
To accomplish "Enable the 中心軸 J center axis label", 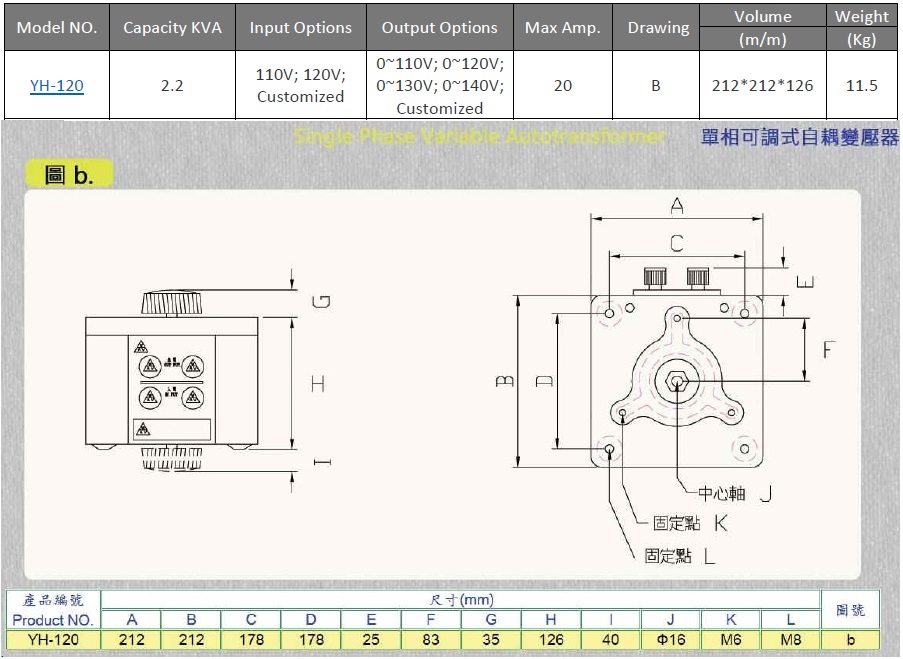I will point(719,493).
